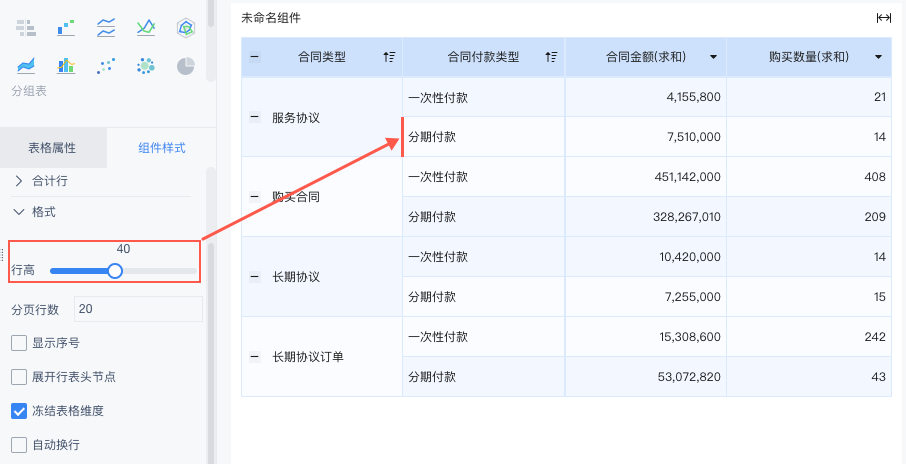The image size is (906, 464).
Task: Switch to the 表格属性 tab
Action: (x=53, y=148)
